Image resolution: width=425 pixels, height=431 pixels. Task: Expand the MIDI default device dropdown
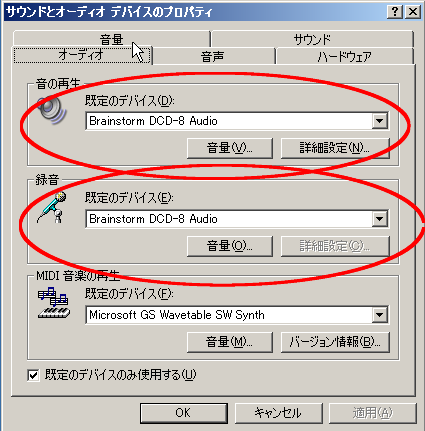[x=380, y=315]
